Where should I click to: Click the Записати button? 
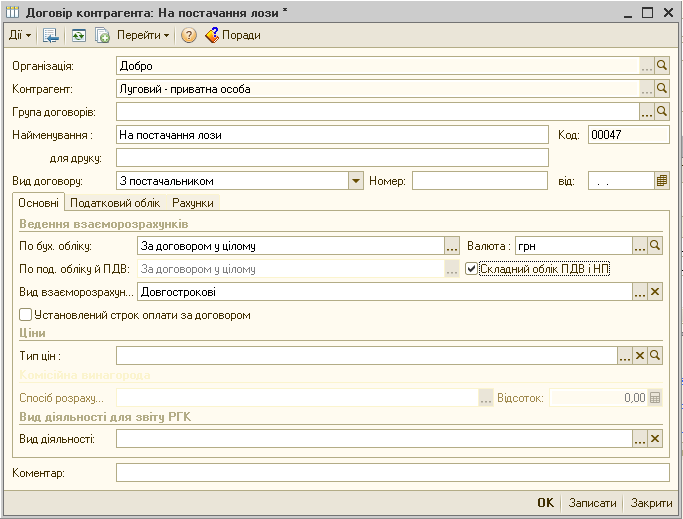(x=592, y=503)
